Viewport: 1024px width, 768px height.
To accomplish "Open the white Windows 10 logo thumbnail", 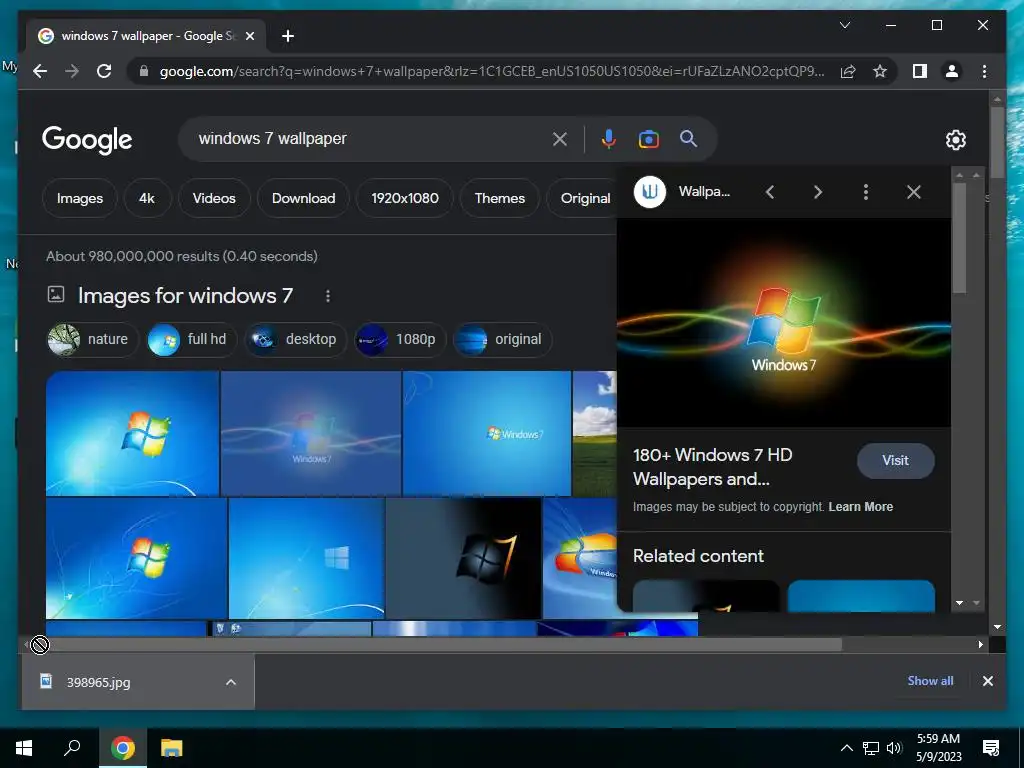I will pyautogui.click(x=306, y=558).
